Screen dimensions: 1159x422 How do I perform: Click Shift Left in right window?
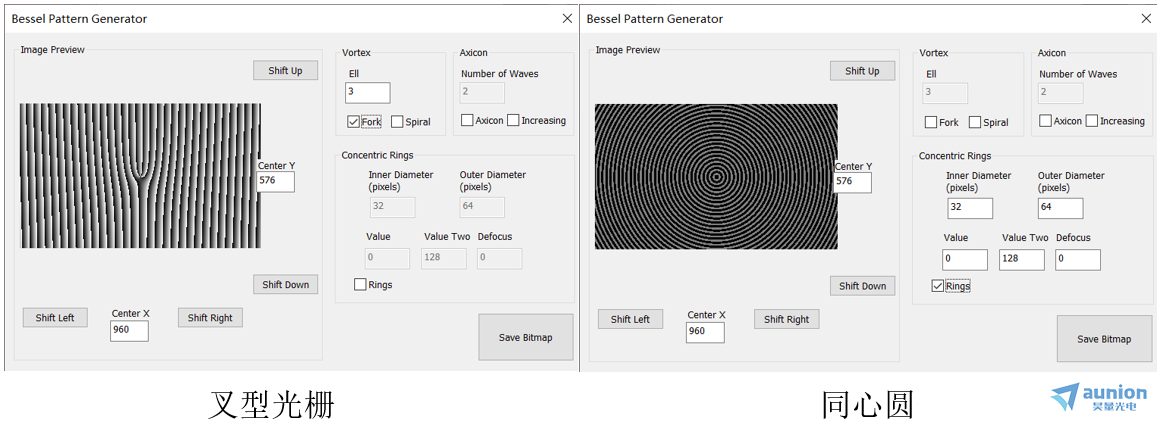coord(631,319)
